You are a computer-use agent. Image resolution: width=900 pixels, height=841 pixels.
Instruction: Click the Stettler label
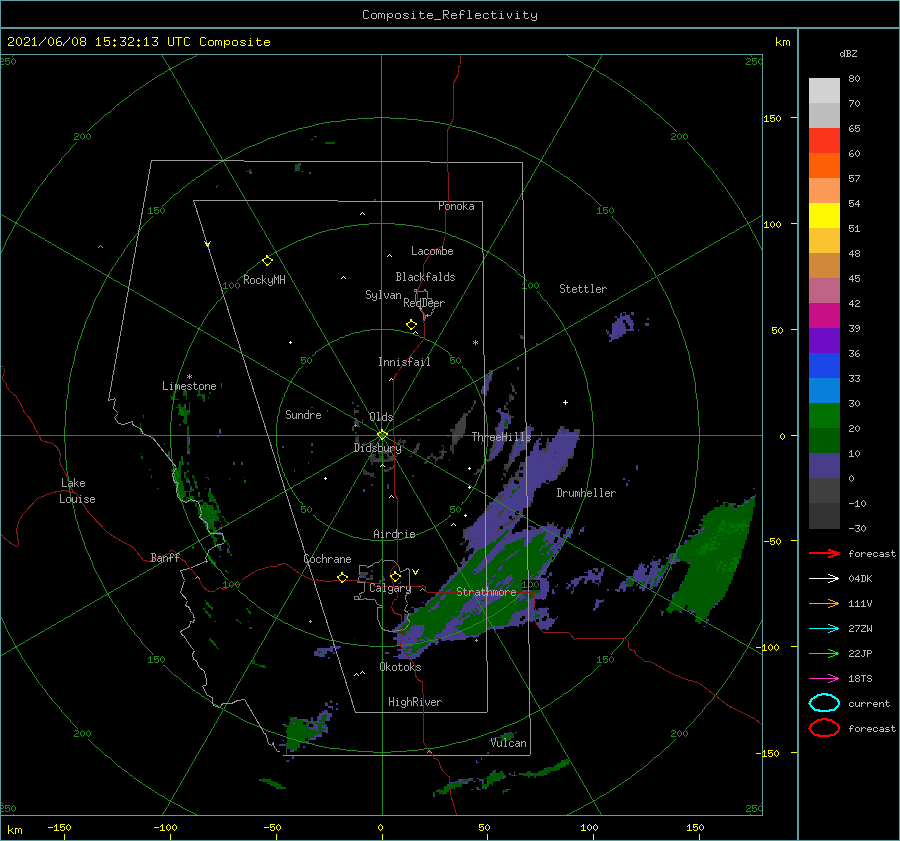[583, 289]
